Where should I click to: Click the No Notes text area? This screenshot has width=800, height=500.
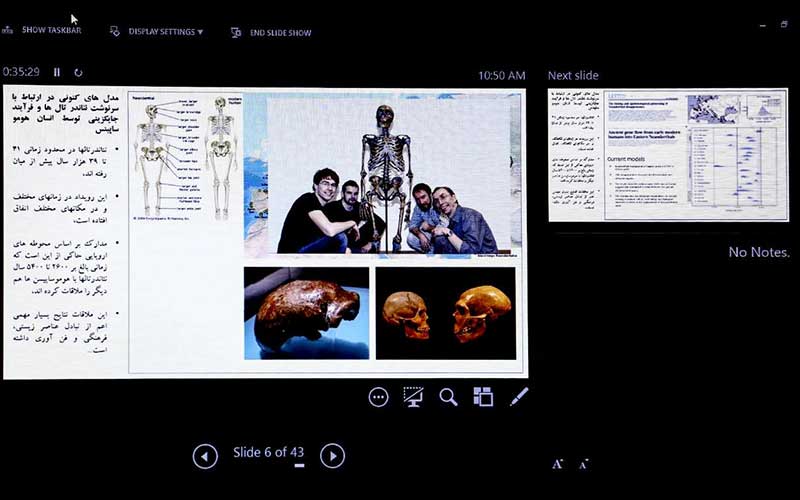point(759,252)
